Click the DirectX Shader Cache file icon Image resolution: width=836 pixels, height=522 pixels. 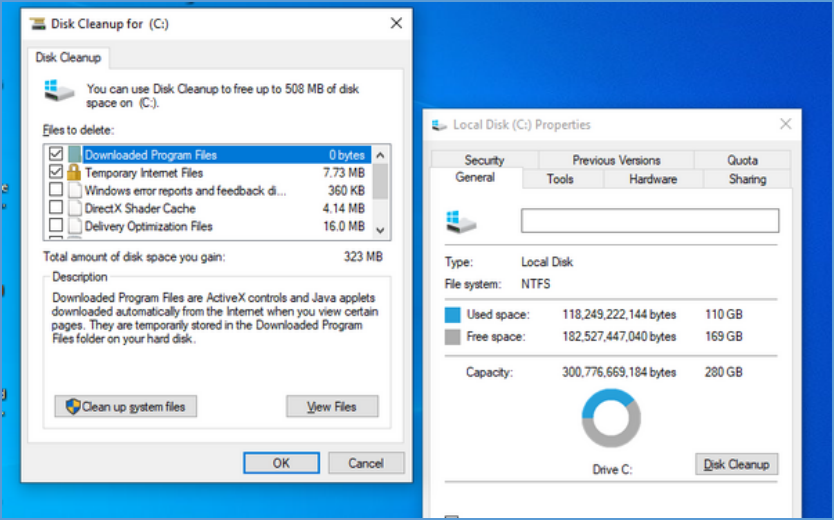[75, 208]
